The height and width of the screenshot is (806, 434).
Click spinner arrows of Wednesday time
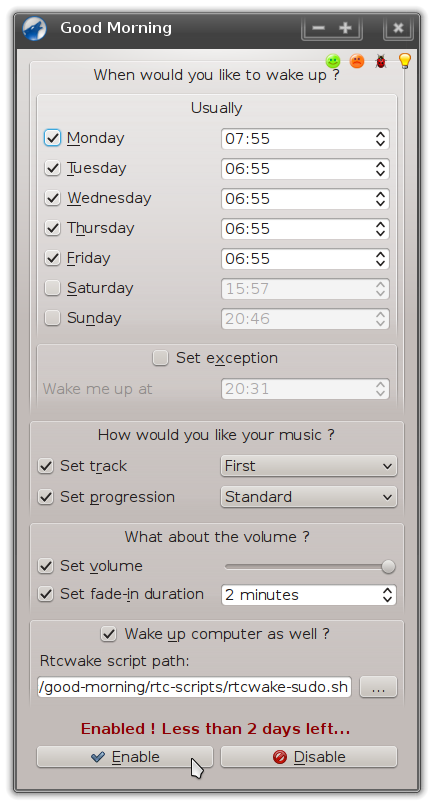click(381, 199)
